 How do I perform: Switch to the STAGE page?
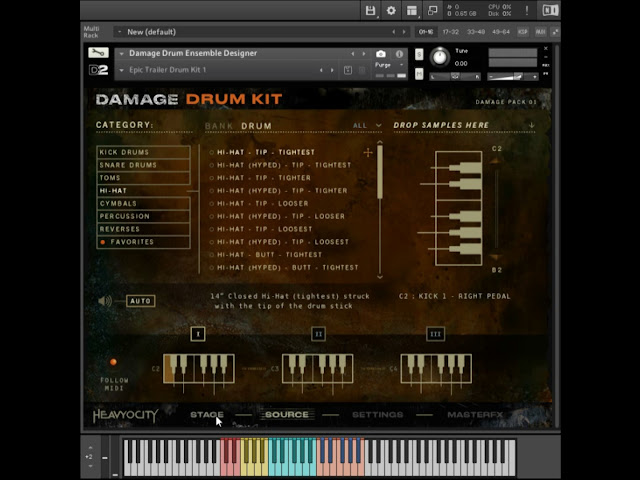click(207, 415)
